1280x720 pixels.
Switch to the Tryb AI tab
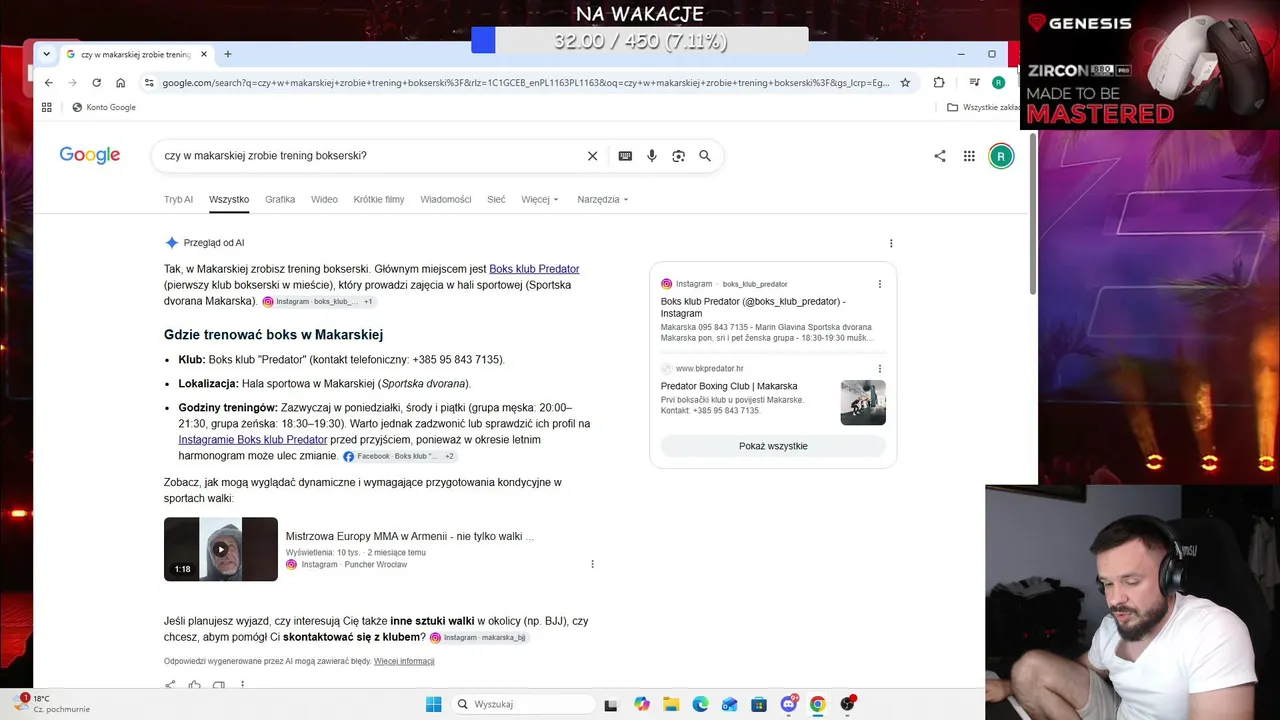(178, 199)
